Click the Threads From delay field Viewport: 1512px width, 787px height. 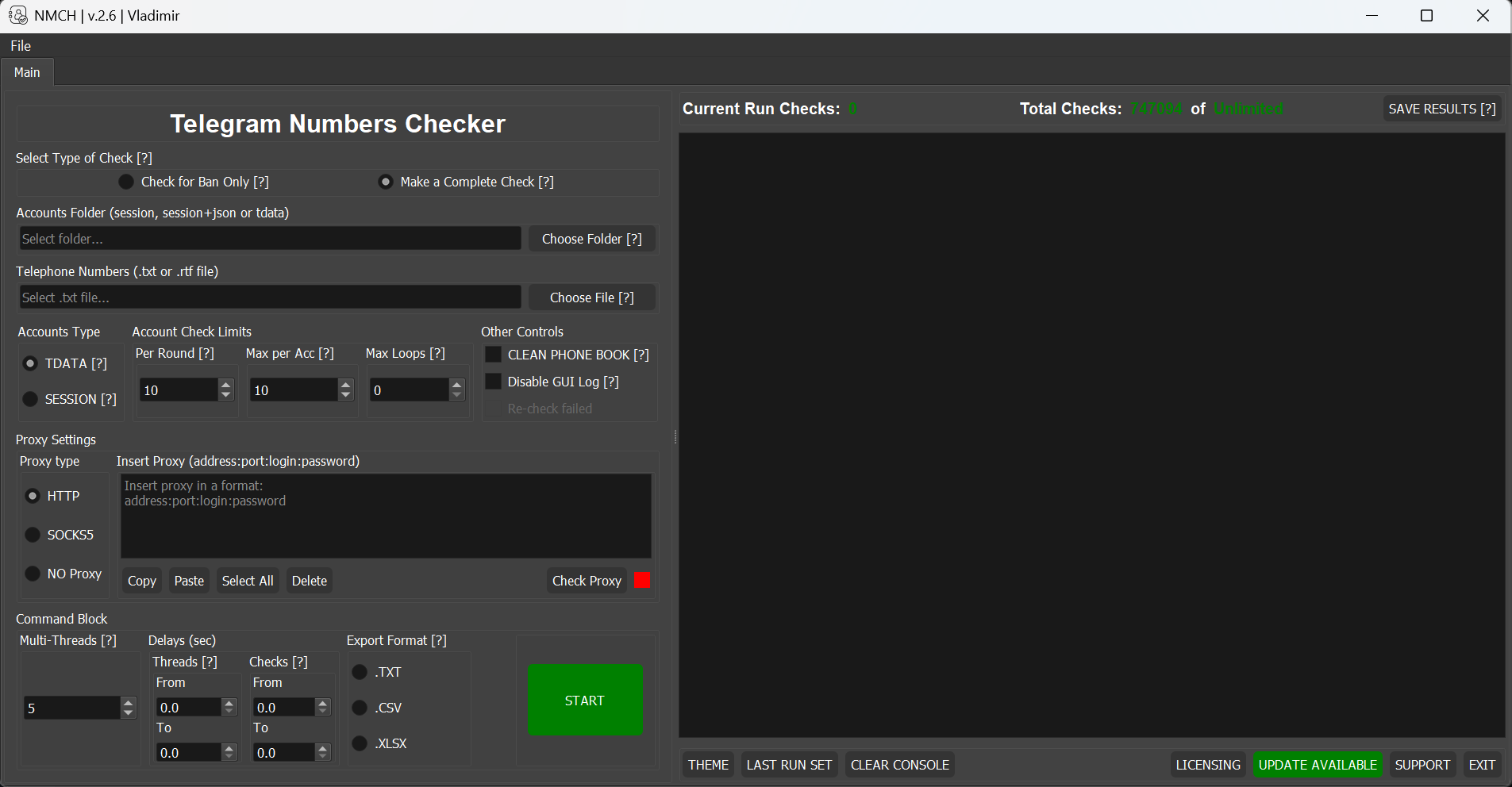189,707
